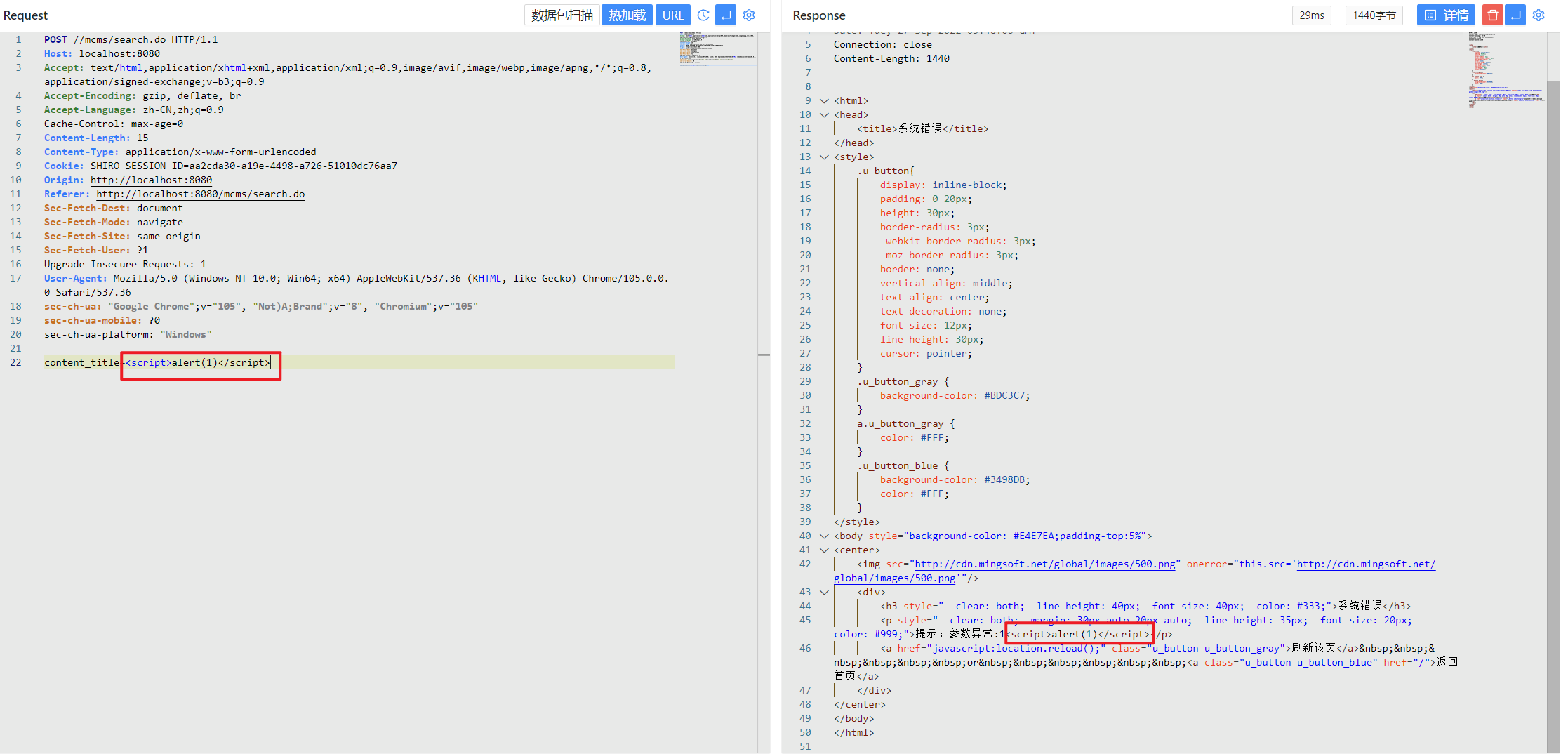The image size is (1568, 754).
Task: Open Origin http://localhost:8080 link
Action: pyautogui.click(x=151, y=180)
